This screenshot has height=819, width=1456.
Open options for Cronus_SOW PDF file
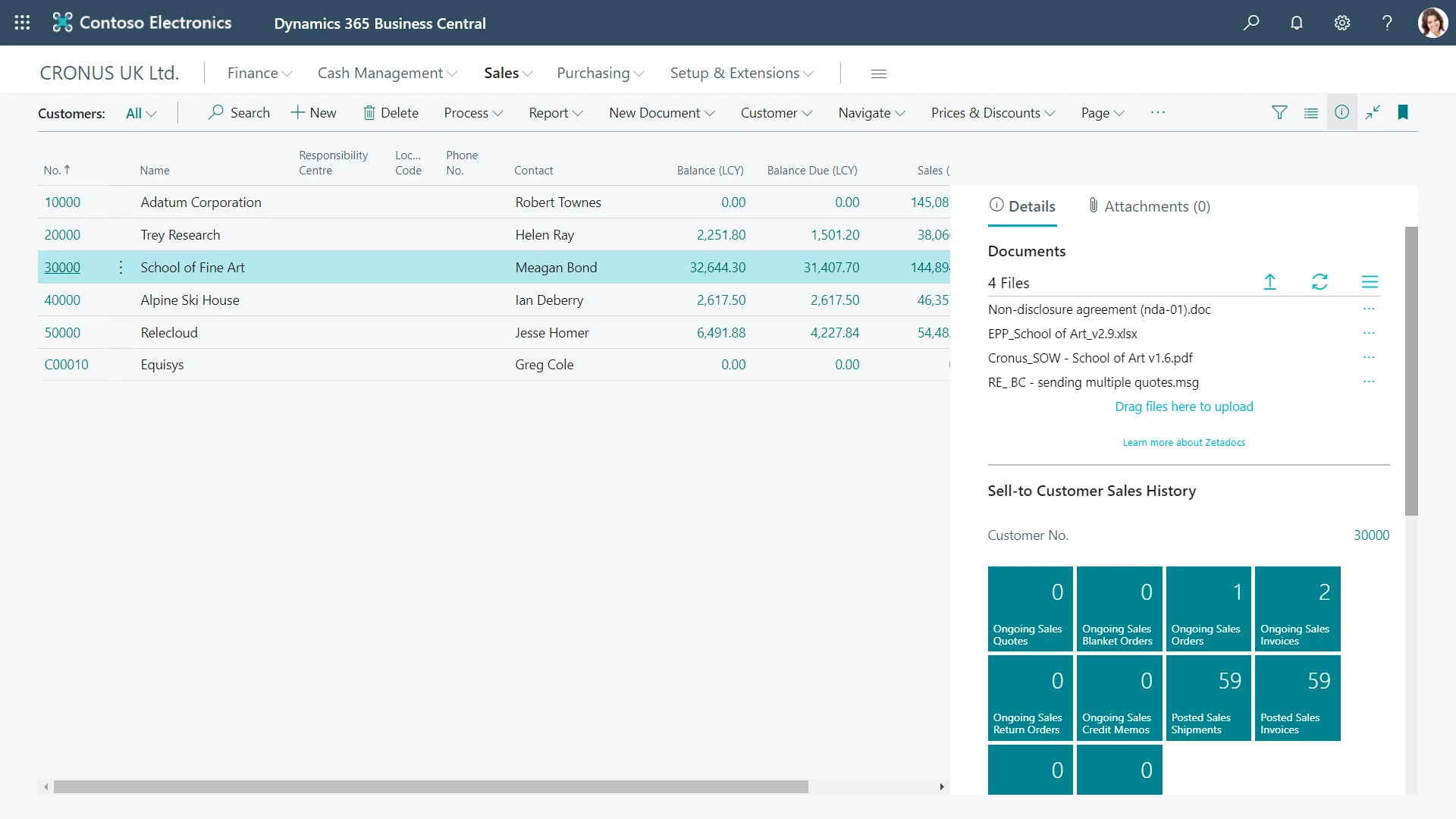pos(1369,357)
